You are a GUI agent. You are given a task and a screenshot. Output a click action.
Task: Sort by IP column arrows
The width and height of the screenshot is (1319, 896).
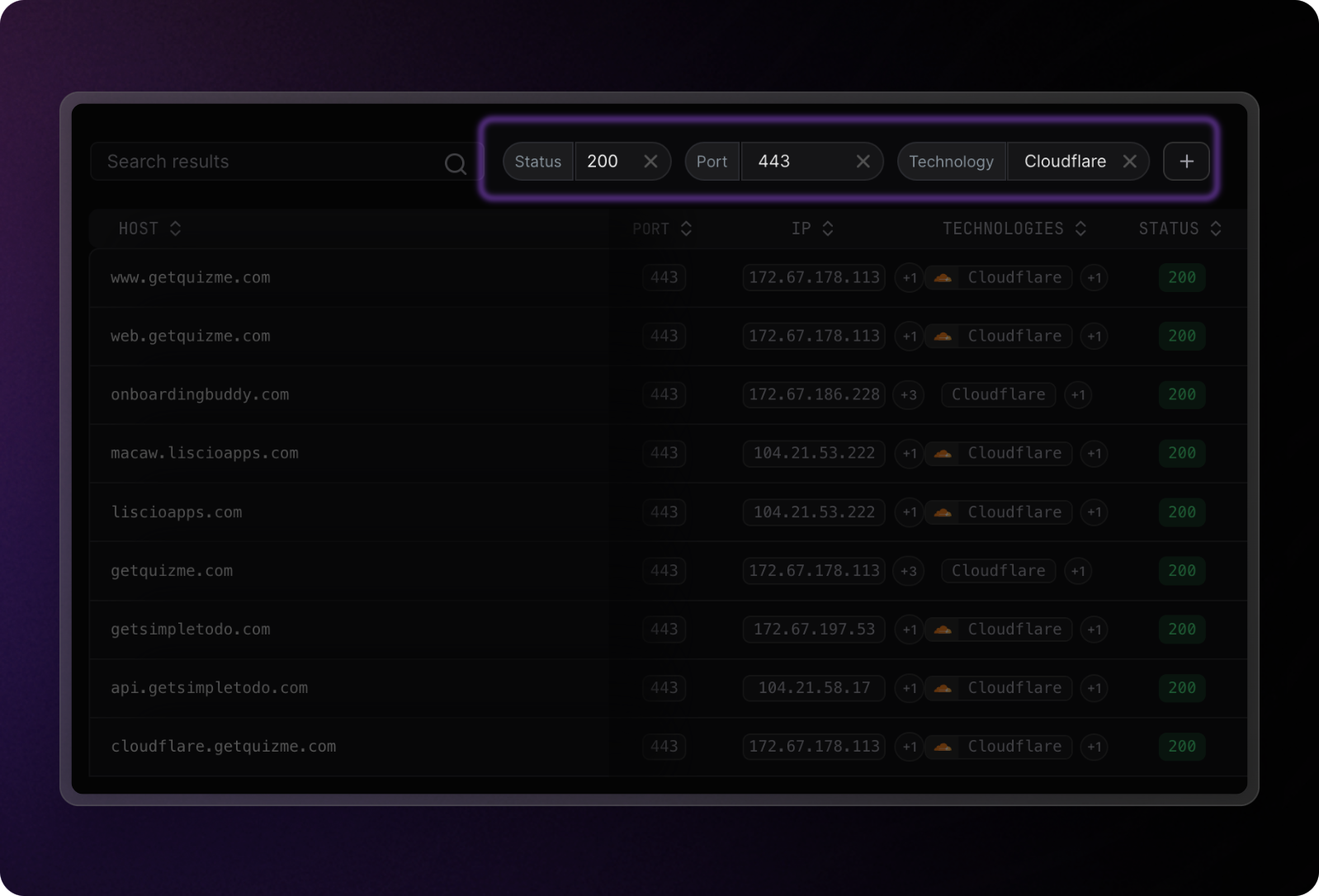pos(828,229)
